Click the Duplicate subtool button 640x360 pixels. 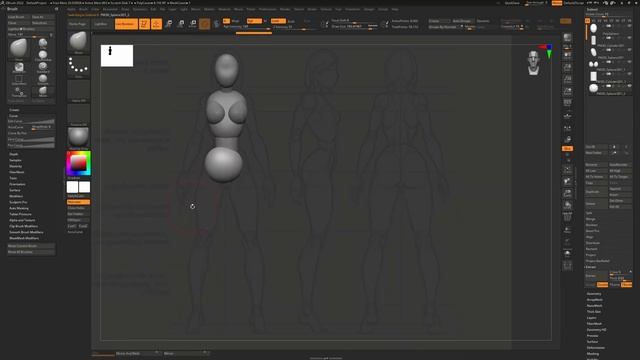point(596,192)
